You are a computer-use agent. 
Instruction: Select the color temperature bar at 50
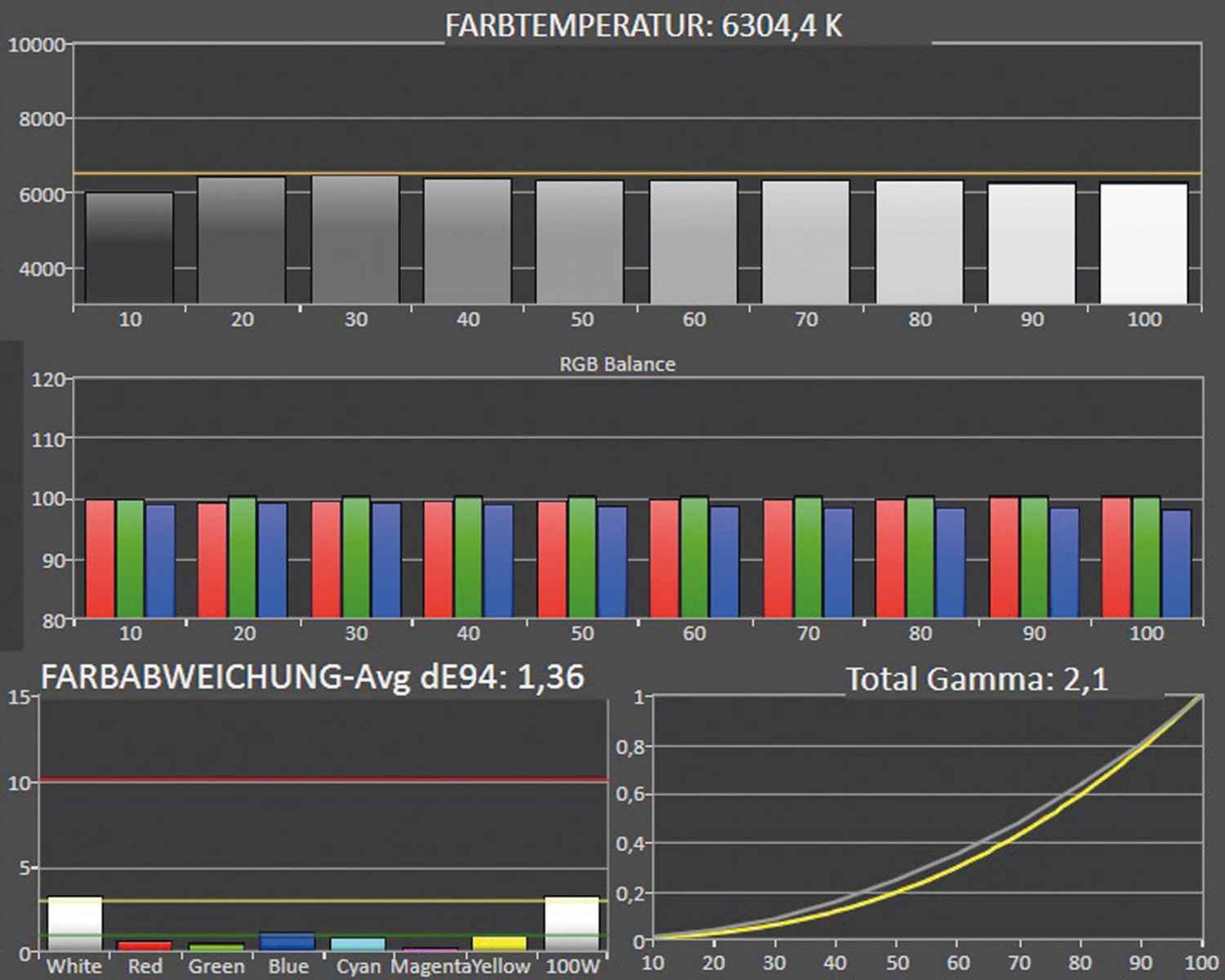point(580,243)
